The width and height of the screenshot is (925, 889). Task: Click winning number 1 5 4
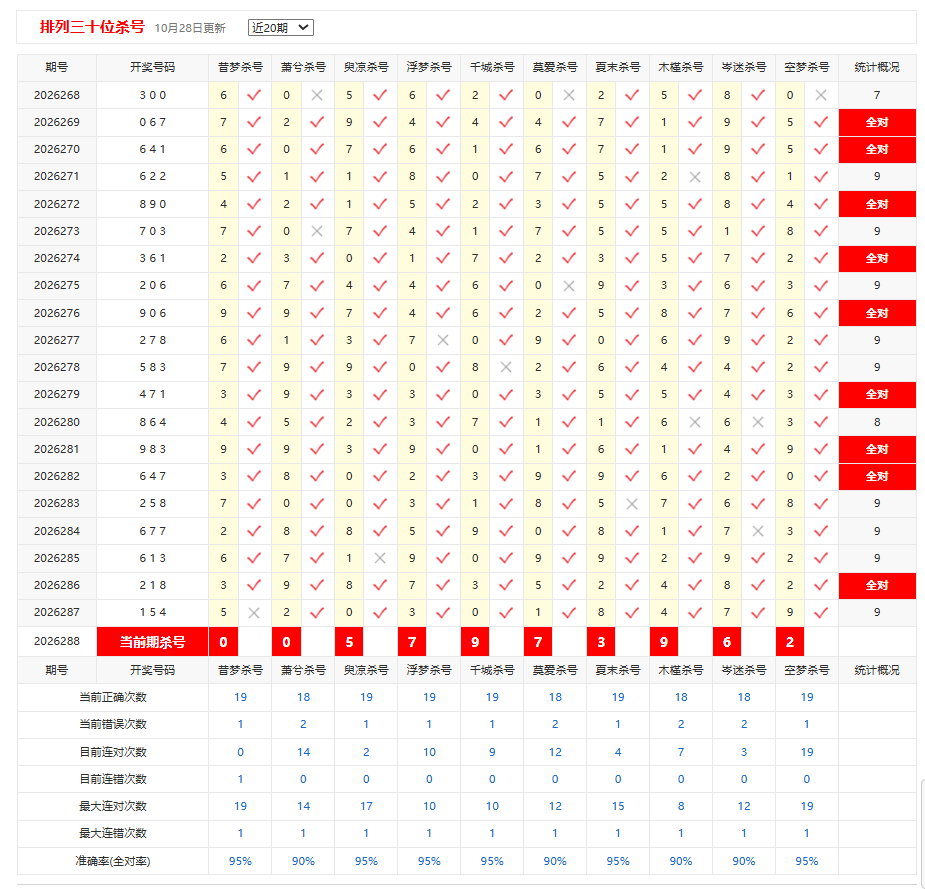coord(153,612)
